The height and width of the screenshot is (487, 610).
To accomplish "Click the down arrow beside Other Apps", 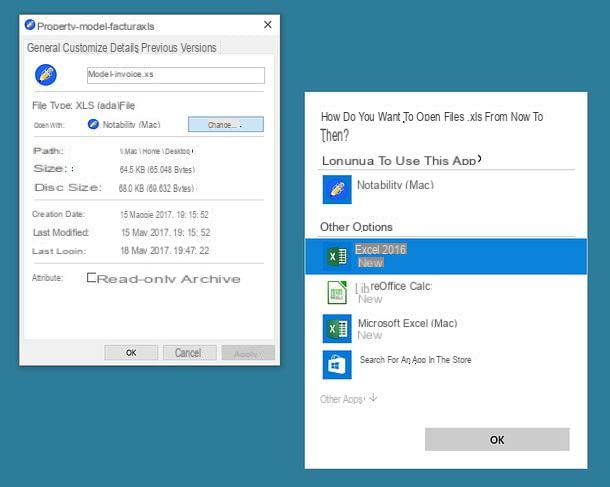I will click(373, 398).
